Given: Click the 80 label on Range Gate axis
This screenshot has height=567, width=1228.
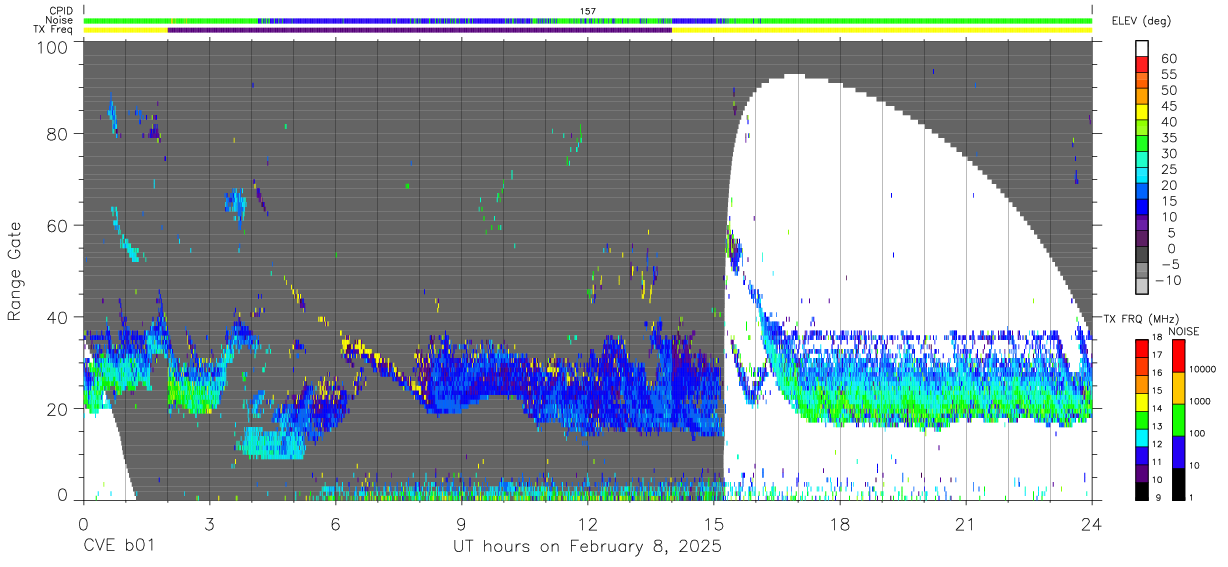Looking at the screenshot, I should 57,134.
